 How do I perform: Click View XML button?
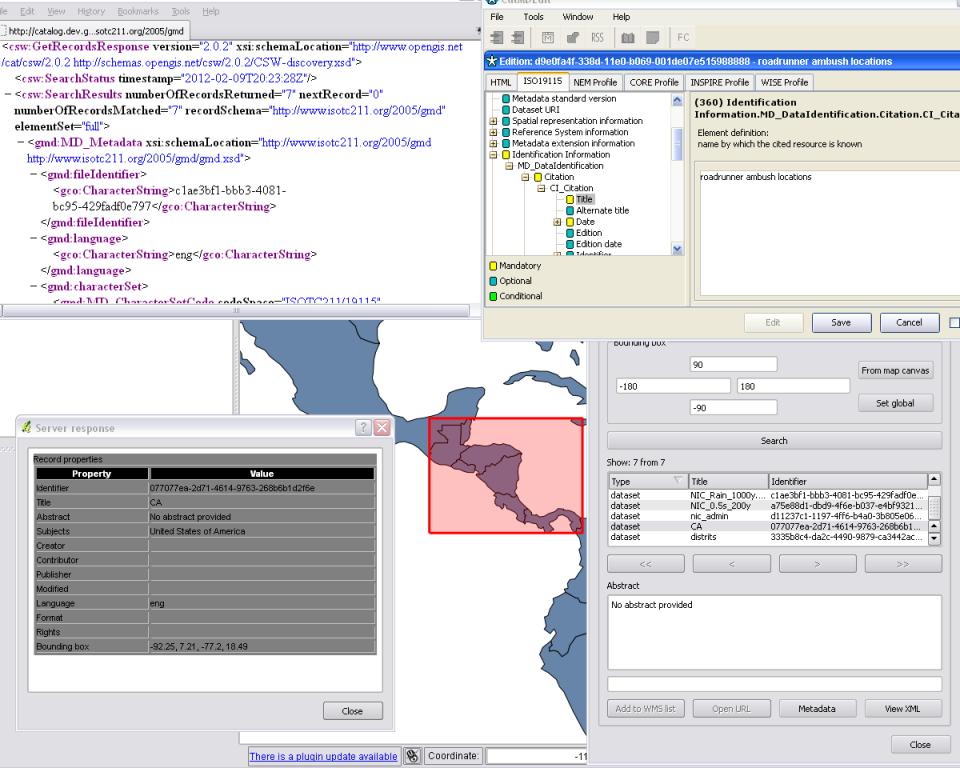point(902,709)
